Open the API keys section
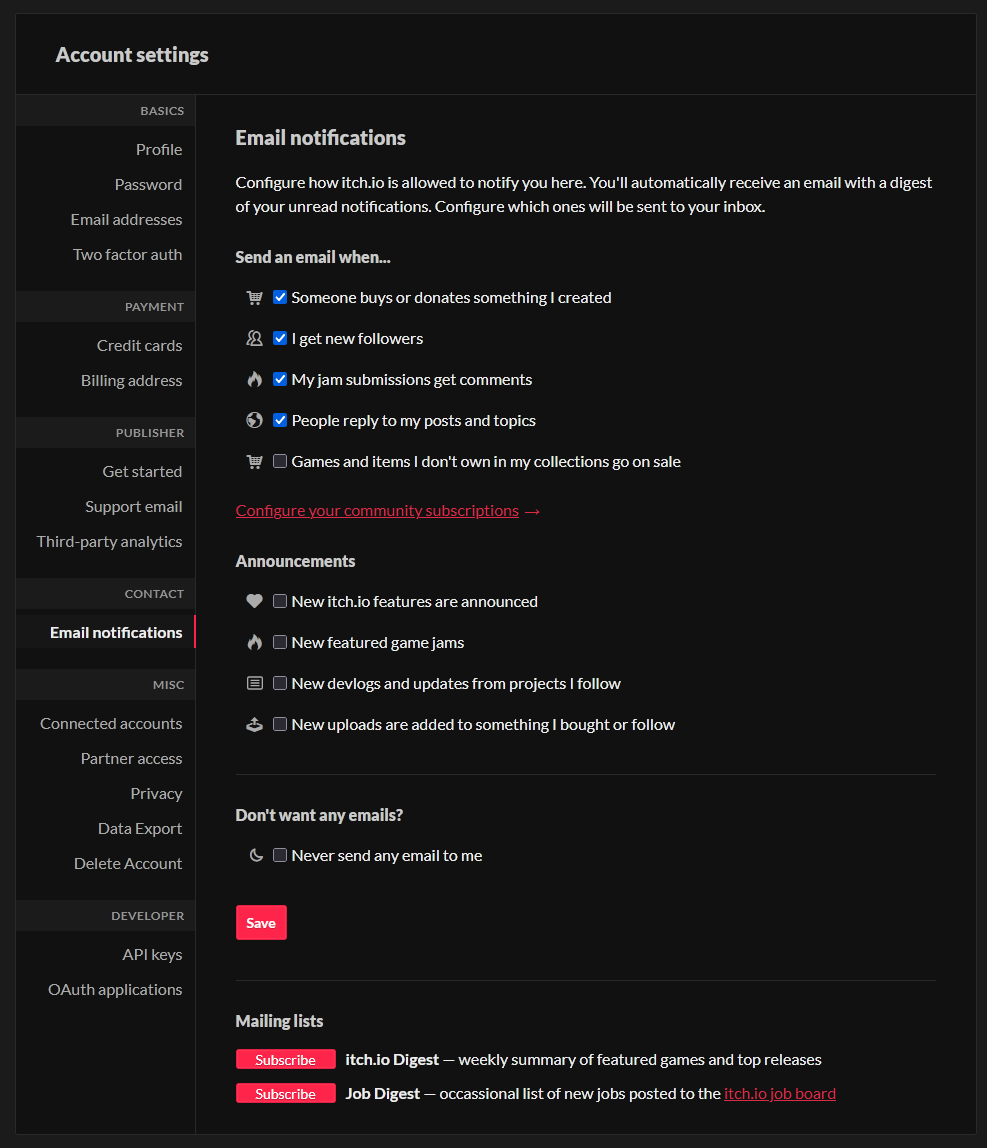This screenshot has width=987, height=1148. pos(152,954)
